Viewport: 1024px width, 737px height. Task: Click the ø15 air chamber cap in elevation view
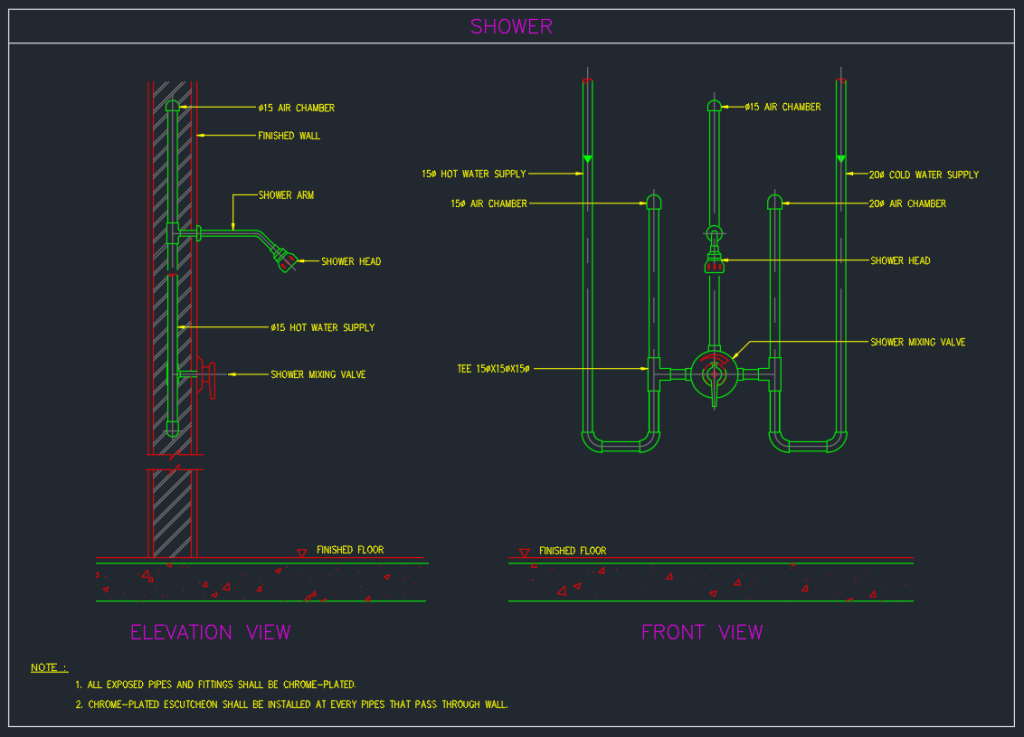click(172, 105)
